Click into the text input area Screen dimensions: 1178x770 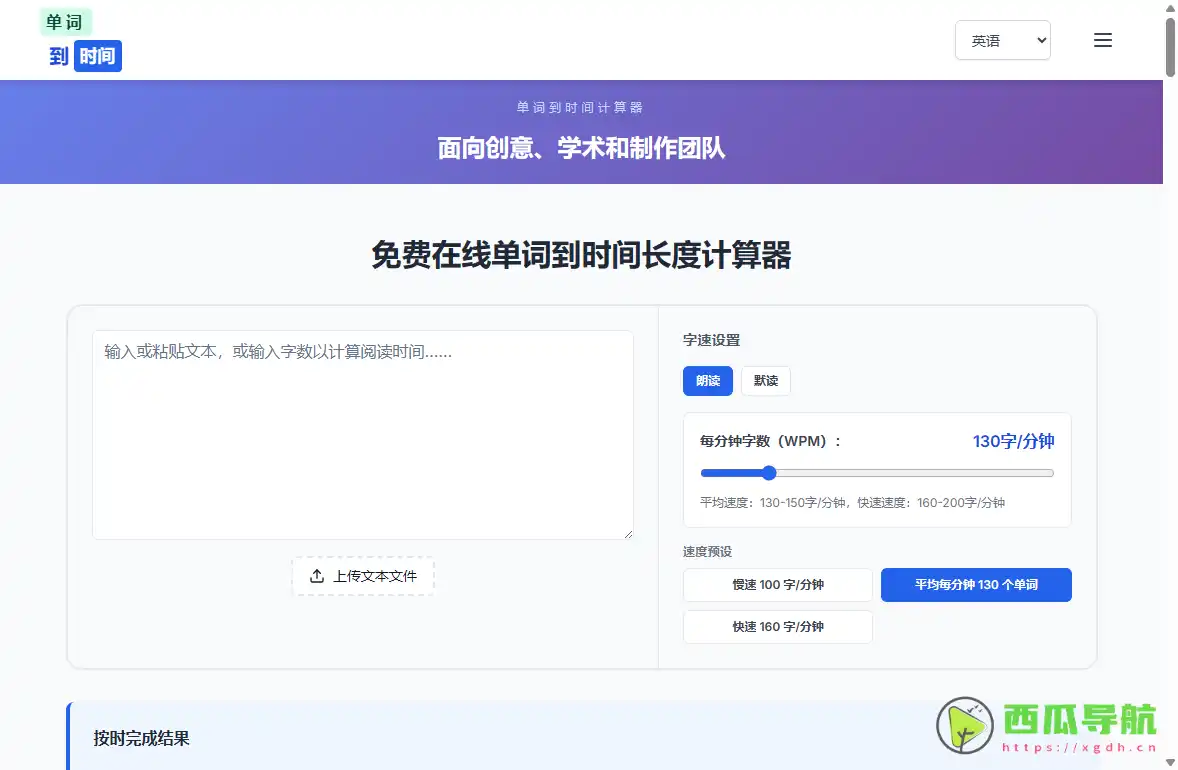(x=363, y=435)
